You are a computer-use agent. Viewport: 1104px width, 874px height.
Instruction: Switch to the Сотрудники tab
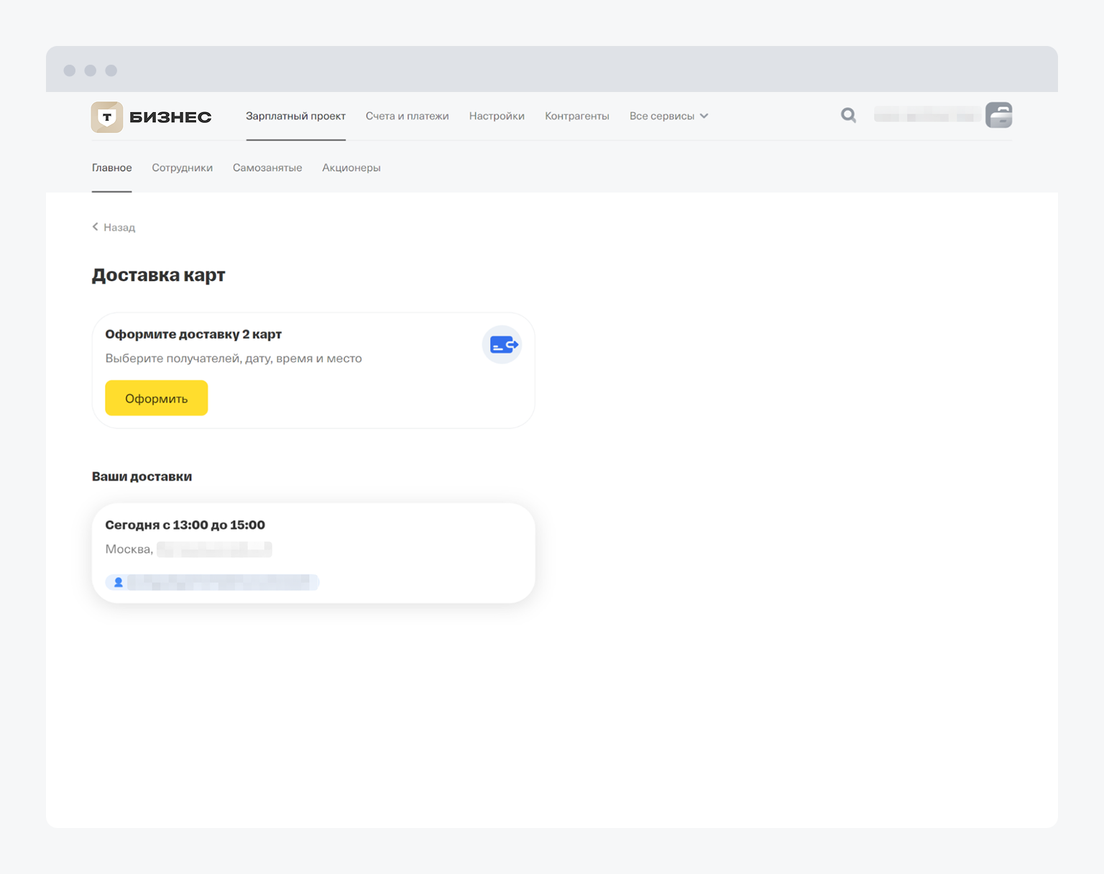tap(182, 168)
